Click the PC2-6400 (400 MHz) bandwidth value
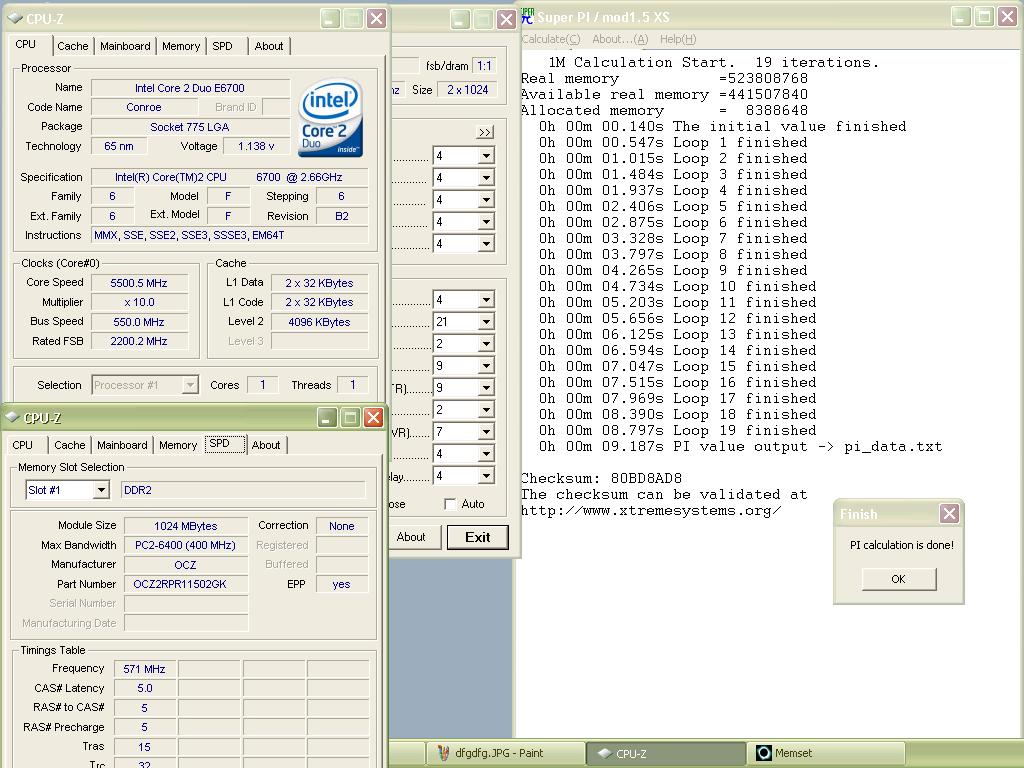Image resolution: width=1024 pixels, height=768 pixels. tap(186, 545)
